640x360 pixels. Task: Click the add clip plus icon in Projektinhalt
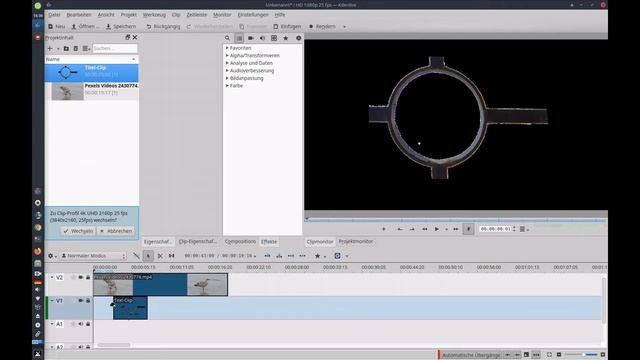pyautogui.click(x=50, y=49)
